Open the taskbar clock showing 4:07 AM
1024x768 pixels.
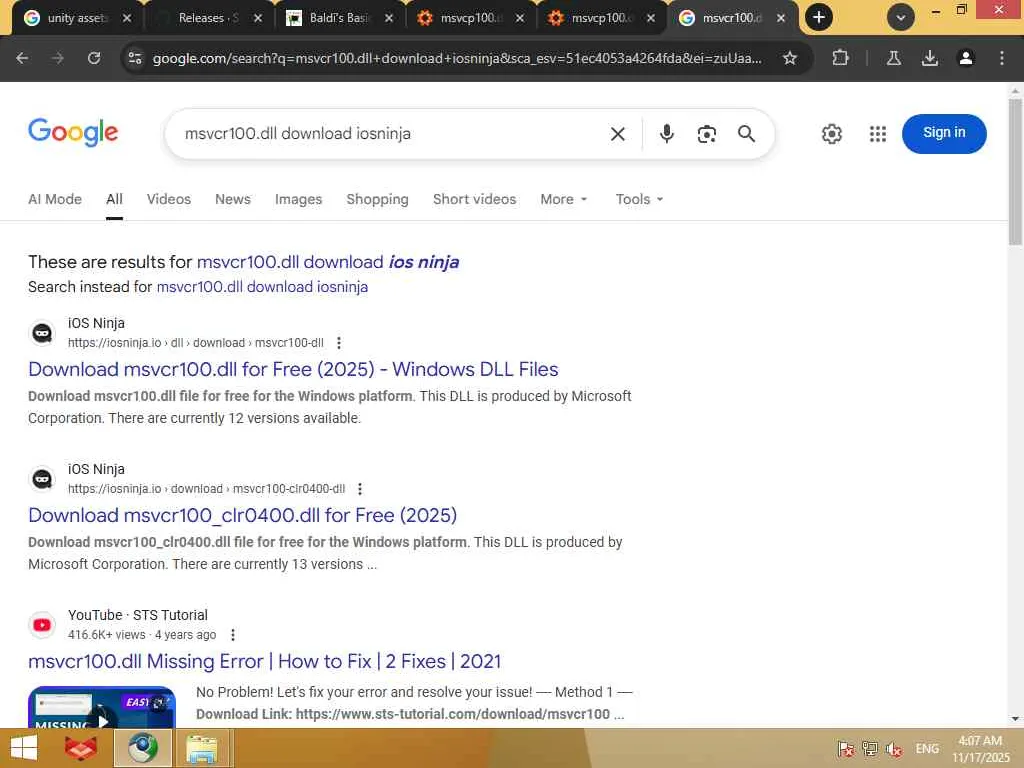pos(980,749)
